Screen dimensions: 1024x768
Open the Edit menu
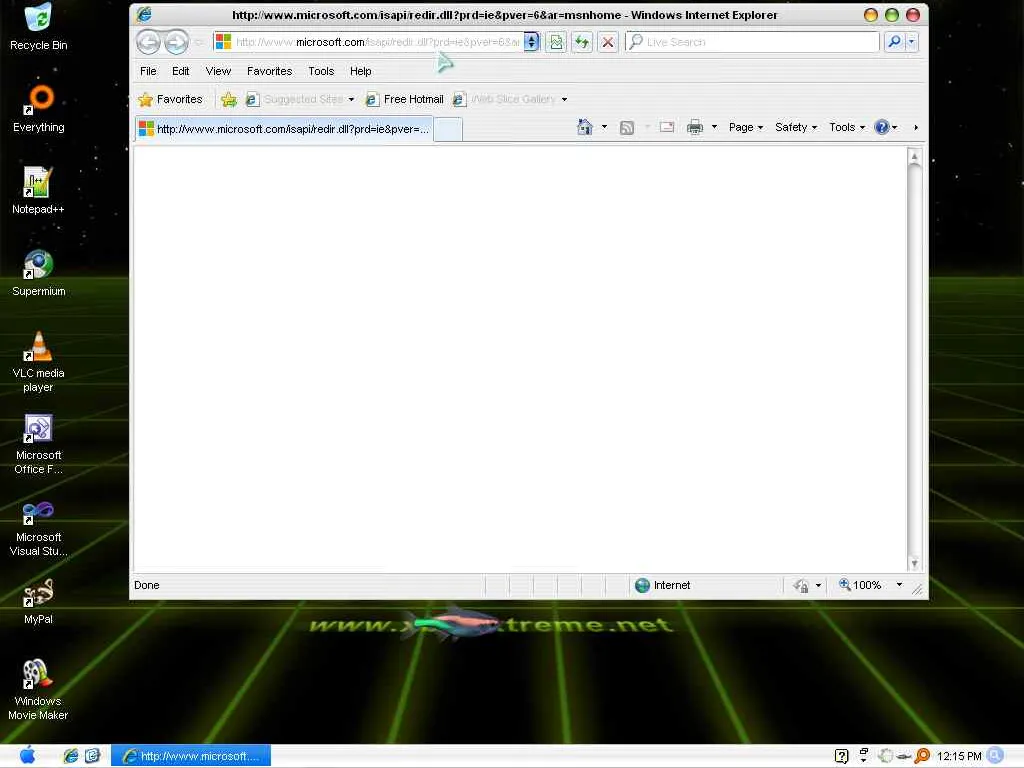180,71
